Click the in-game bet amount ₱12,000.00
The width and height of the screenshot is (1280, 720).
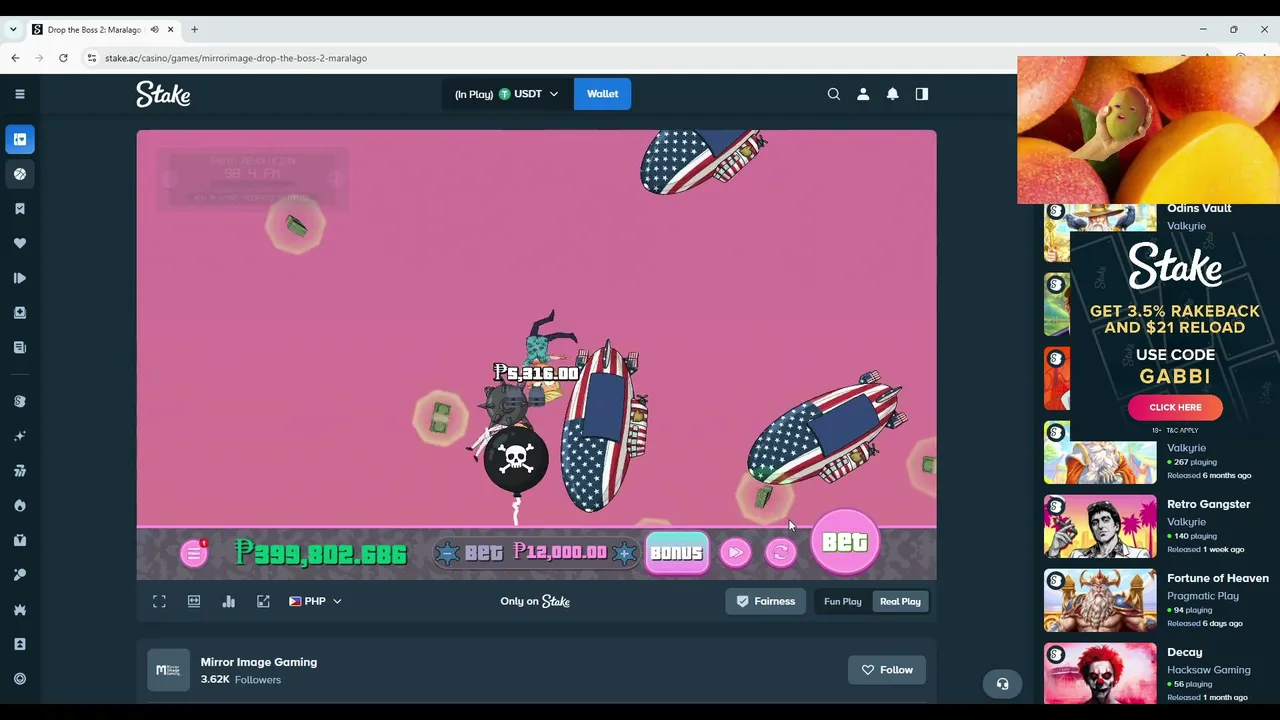[560, 552]
